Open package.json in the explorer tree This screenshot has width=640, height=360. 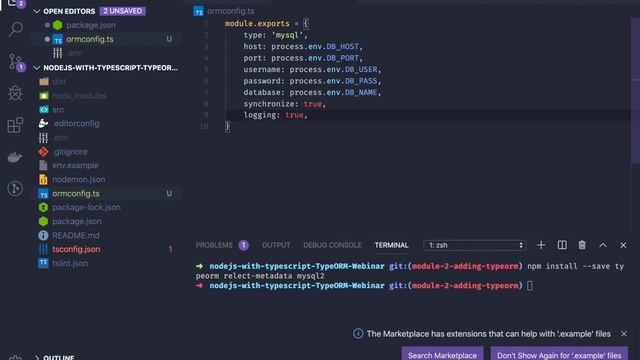77,221
